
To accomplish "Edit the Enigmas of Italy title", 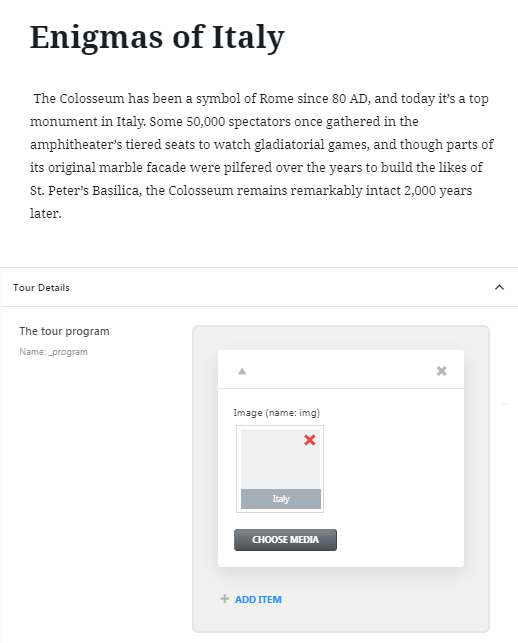I will coord(157,37).
